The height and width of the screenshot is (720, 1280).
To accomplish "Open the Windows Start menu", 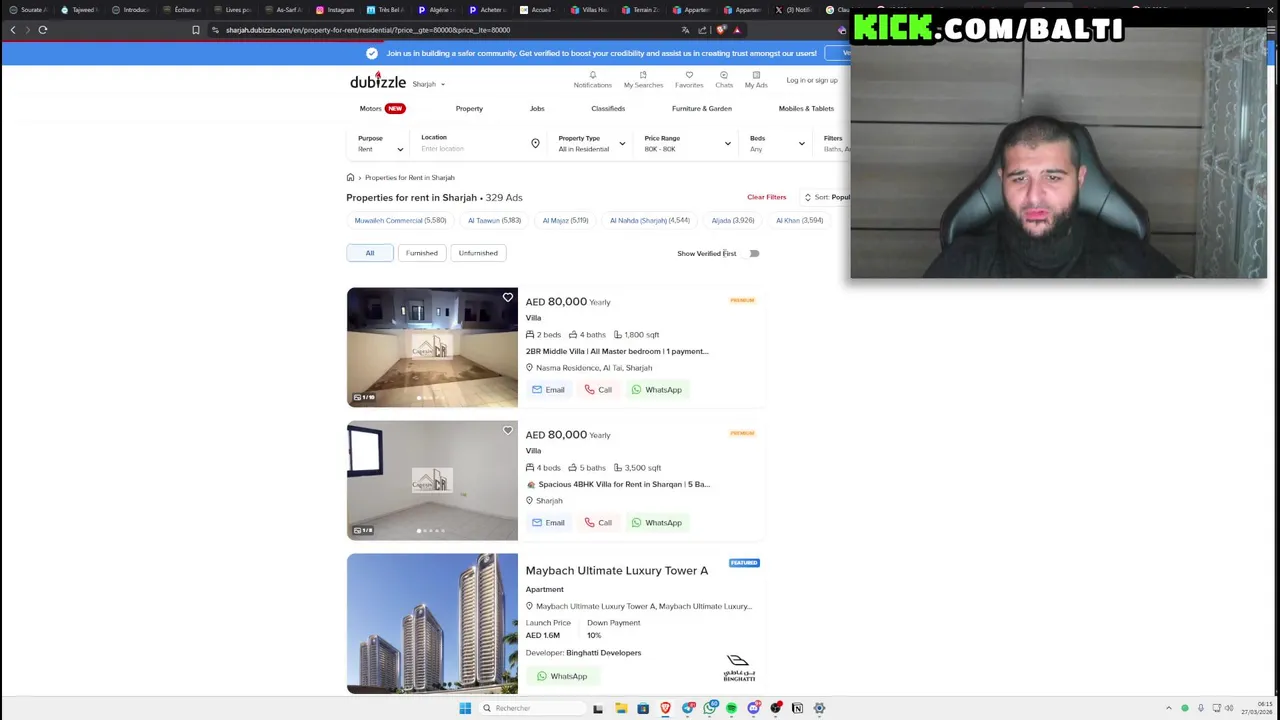I will pos(465,708).
